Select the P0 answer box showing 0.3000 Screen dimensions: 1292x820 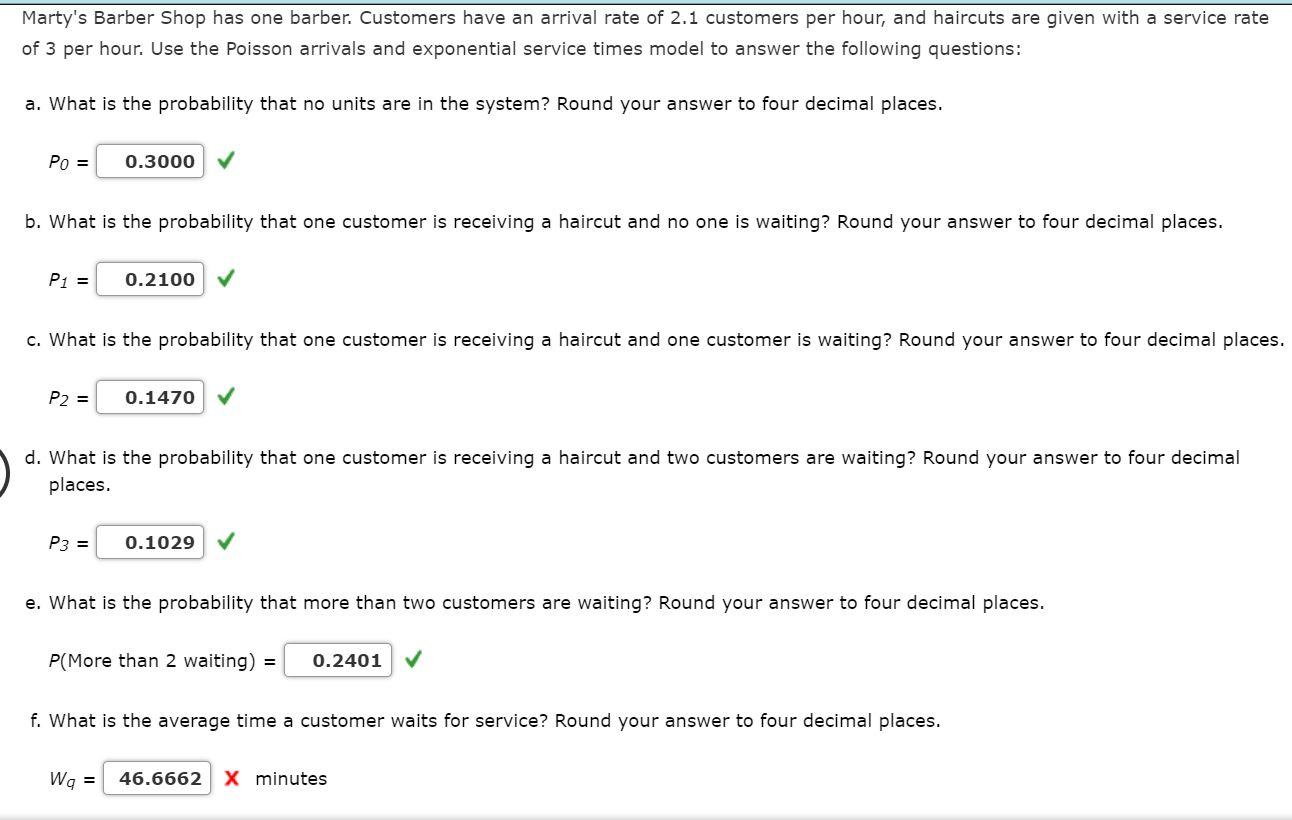(149, 160)
